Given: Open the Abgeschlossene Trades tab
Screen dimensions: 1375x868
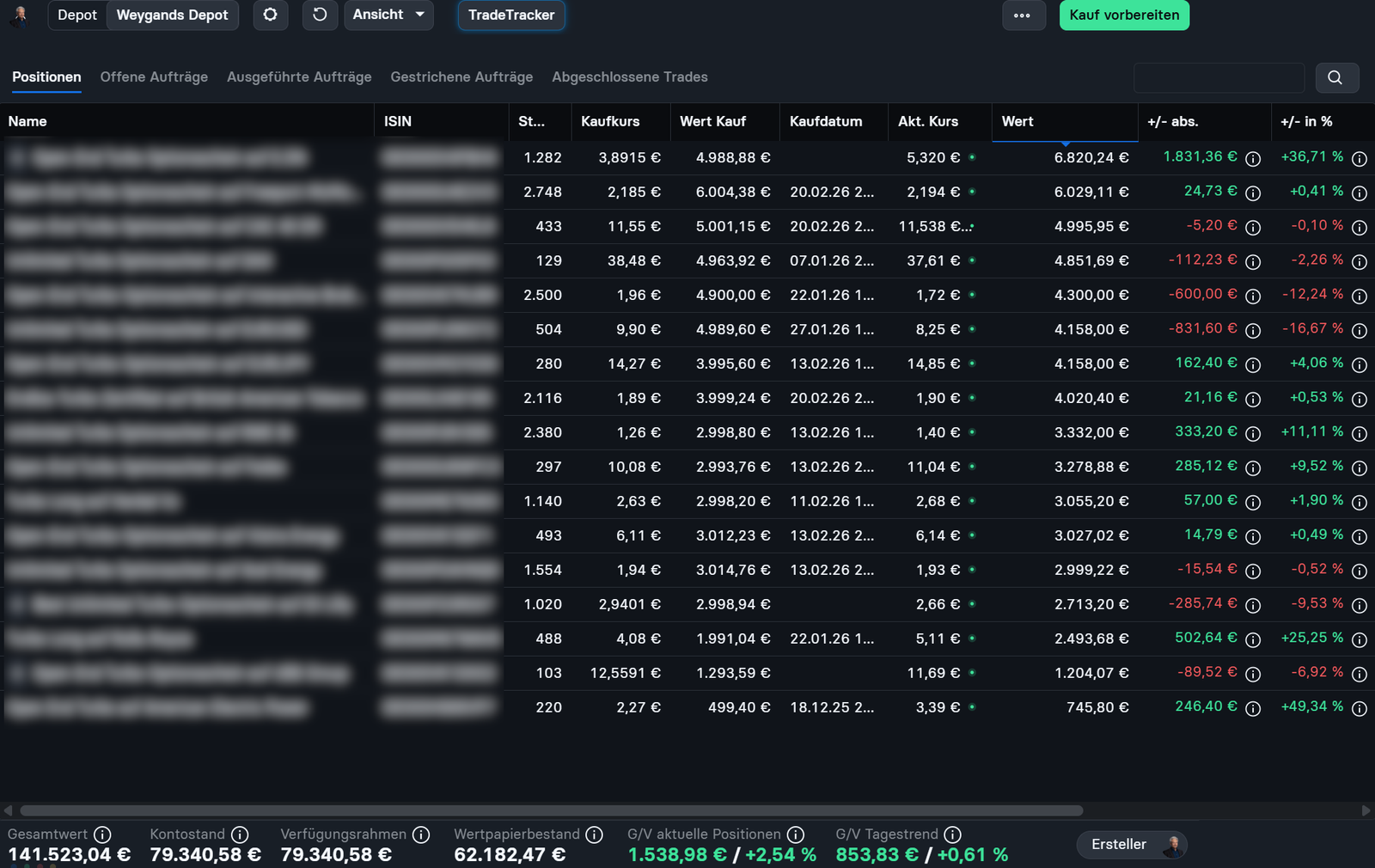Looking at the screenshot, I should click(x=629, y=76).
